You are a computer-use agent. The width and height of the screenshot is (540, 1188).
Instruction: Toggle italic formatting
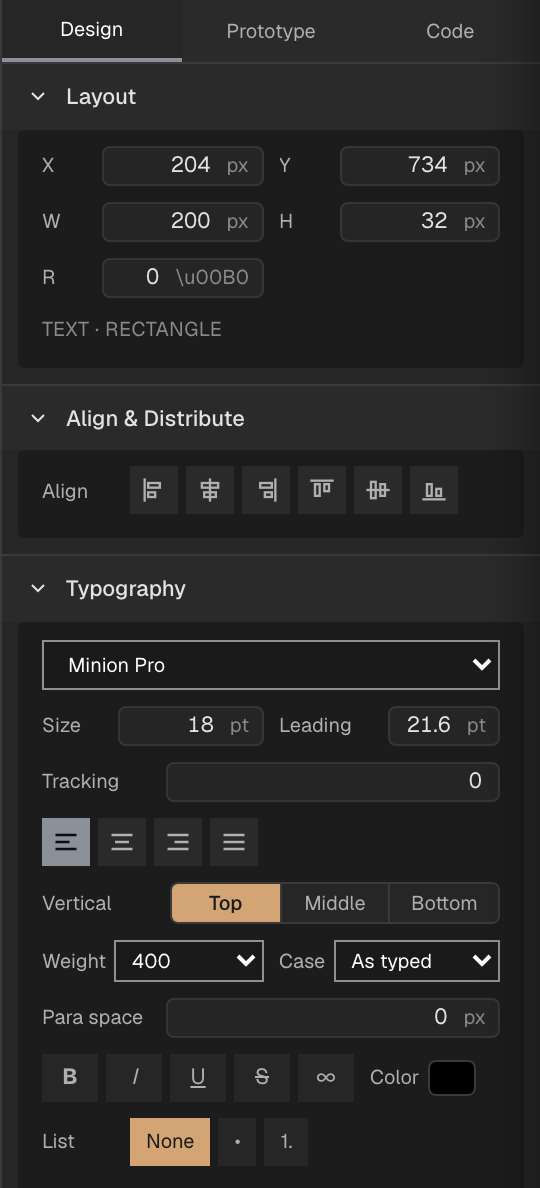134,1077
